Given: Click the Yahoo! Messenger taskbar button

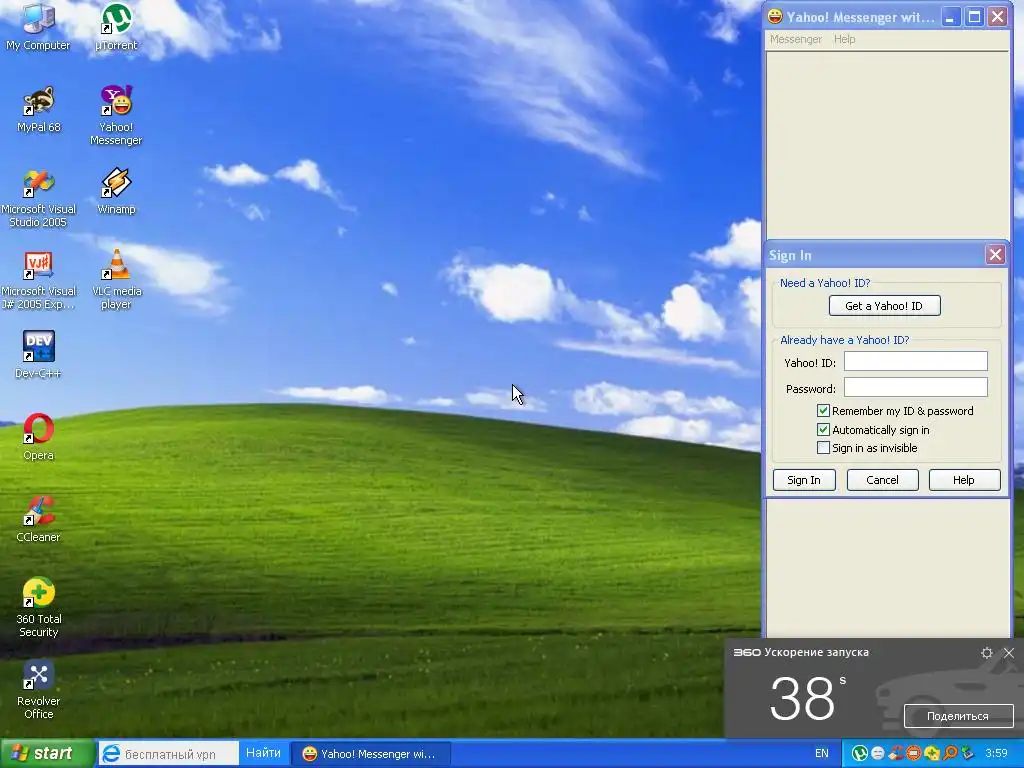Looking at the screenshot, I should pos(370,754).
